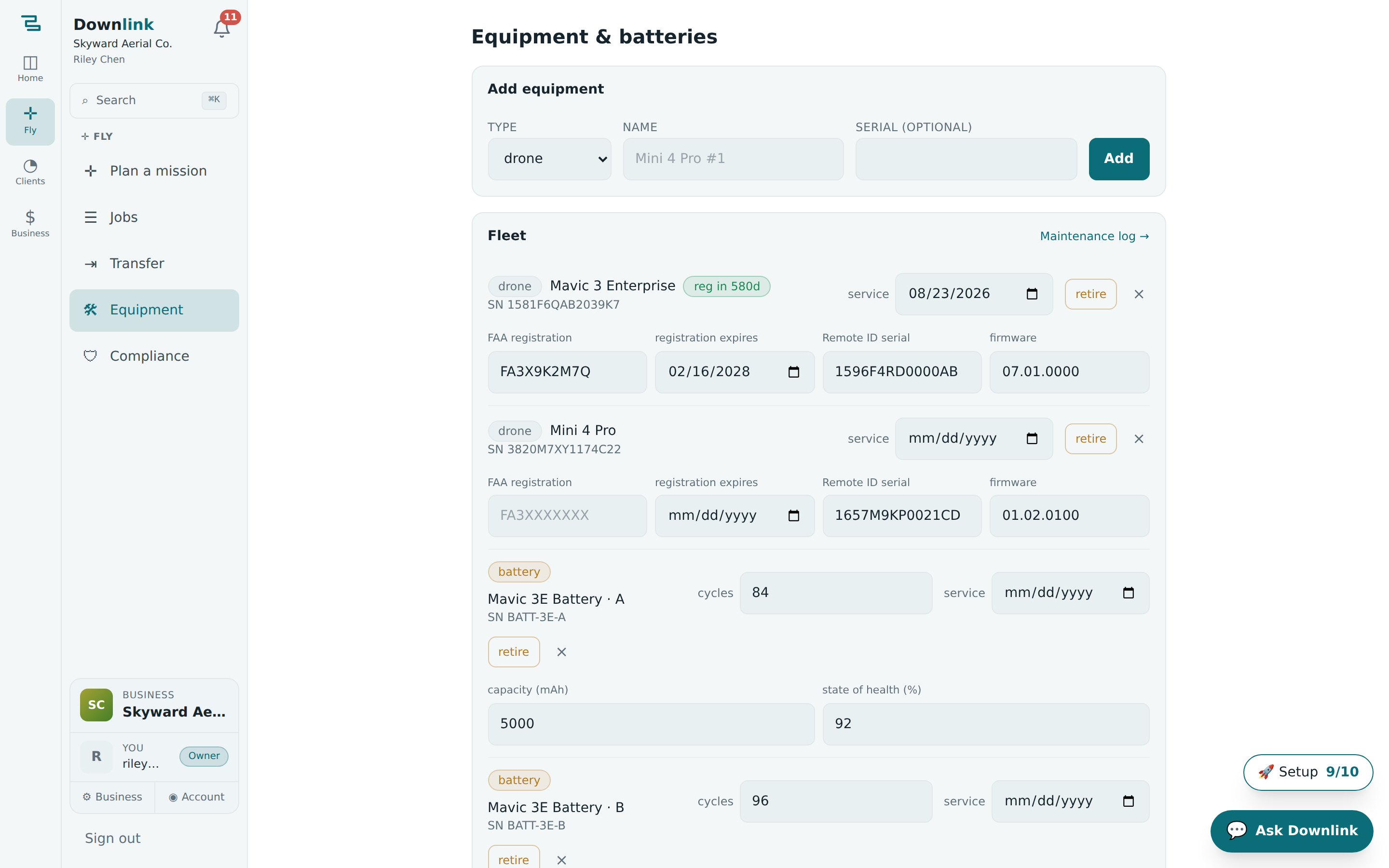Open calendar picker for Mavic 3 Enterprise service date
This screenshot has height=868, width=1389.
point(1032,294)
